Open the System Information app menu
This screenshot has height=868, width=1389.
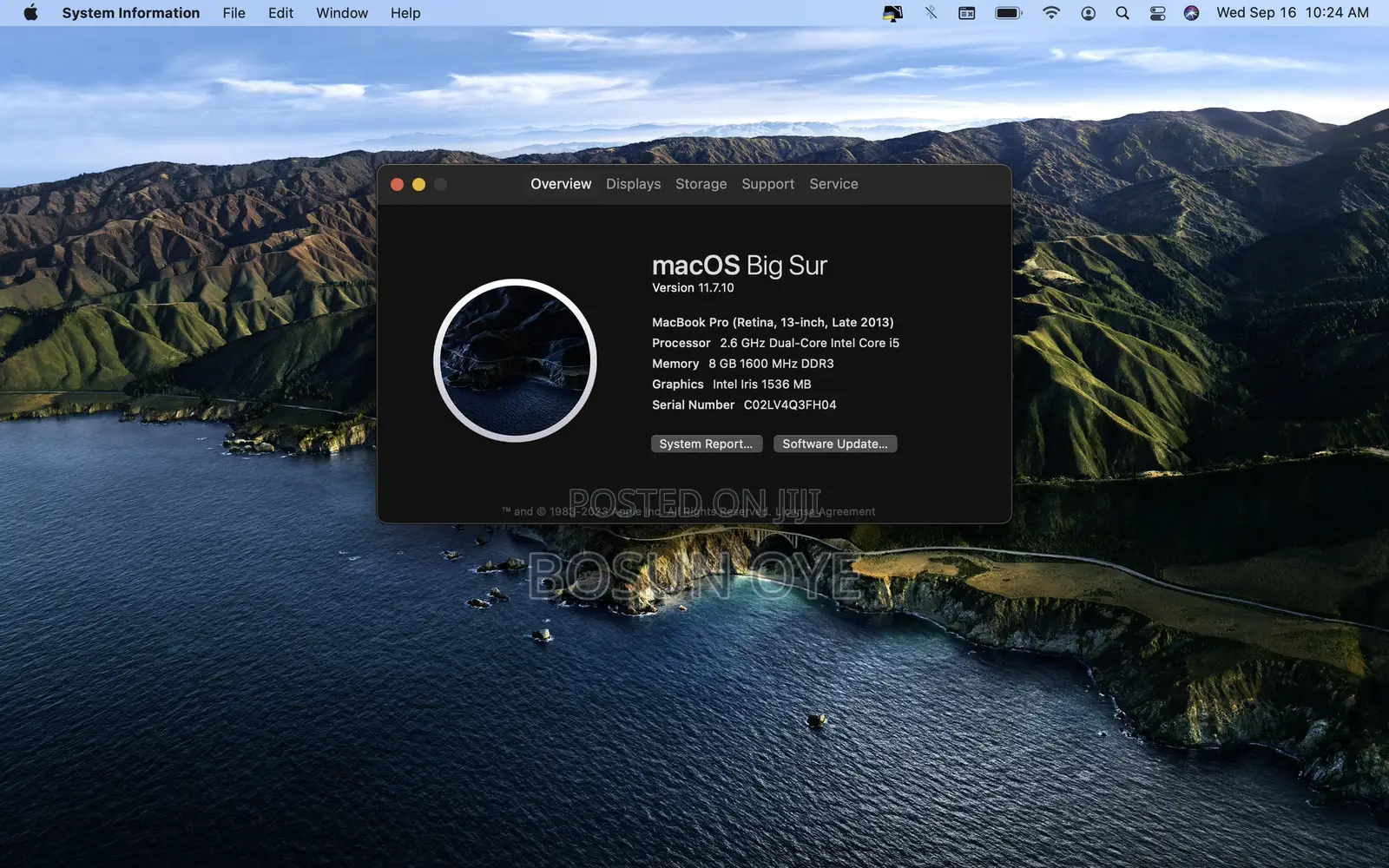[131, 13]
